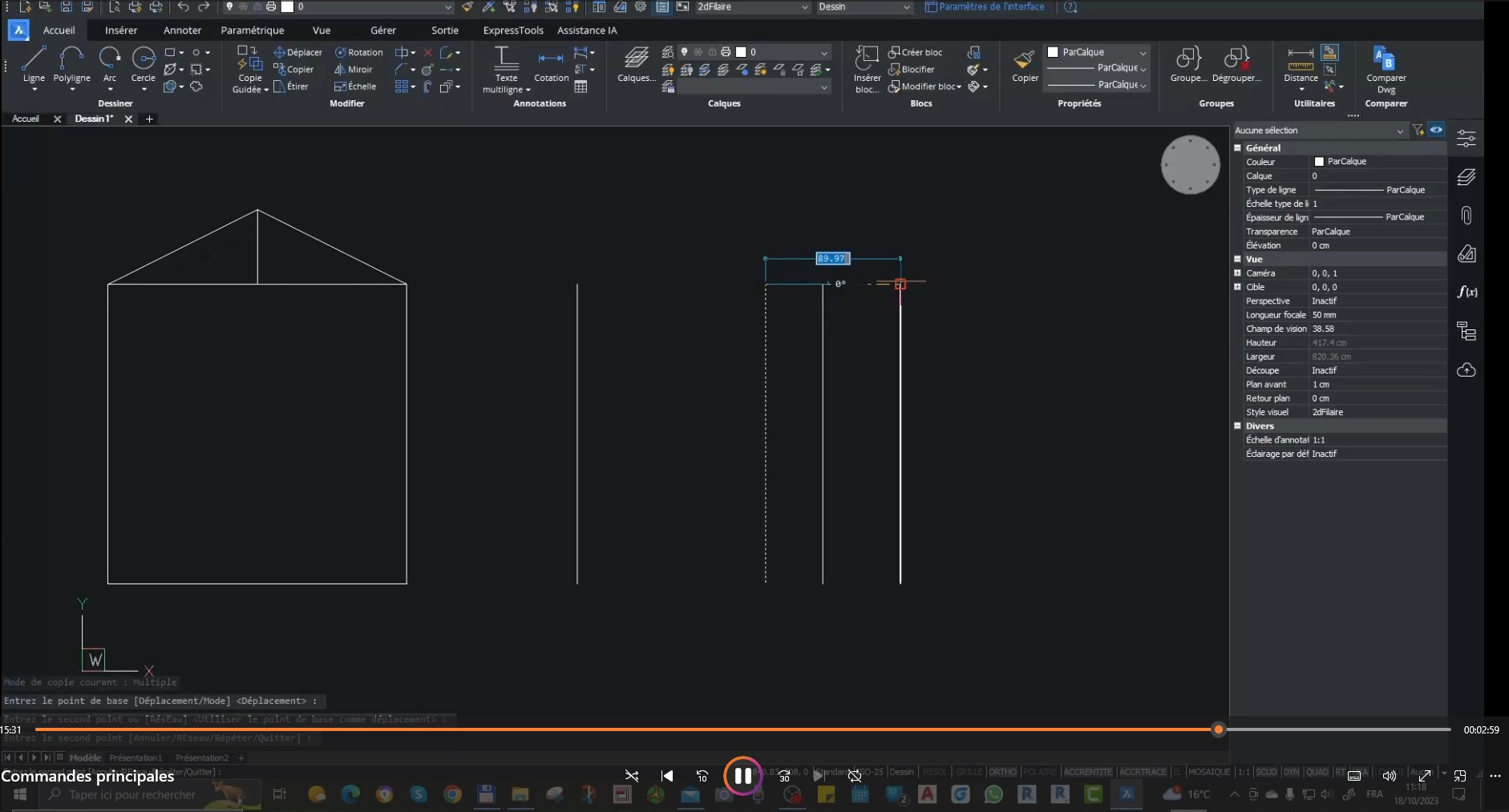Toggle ORTHO mode in status bar
The image size is (1509, 812).
click(x=1001, y=772)
